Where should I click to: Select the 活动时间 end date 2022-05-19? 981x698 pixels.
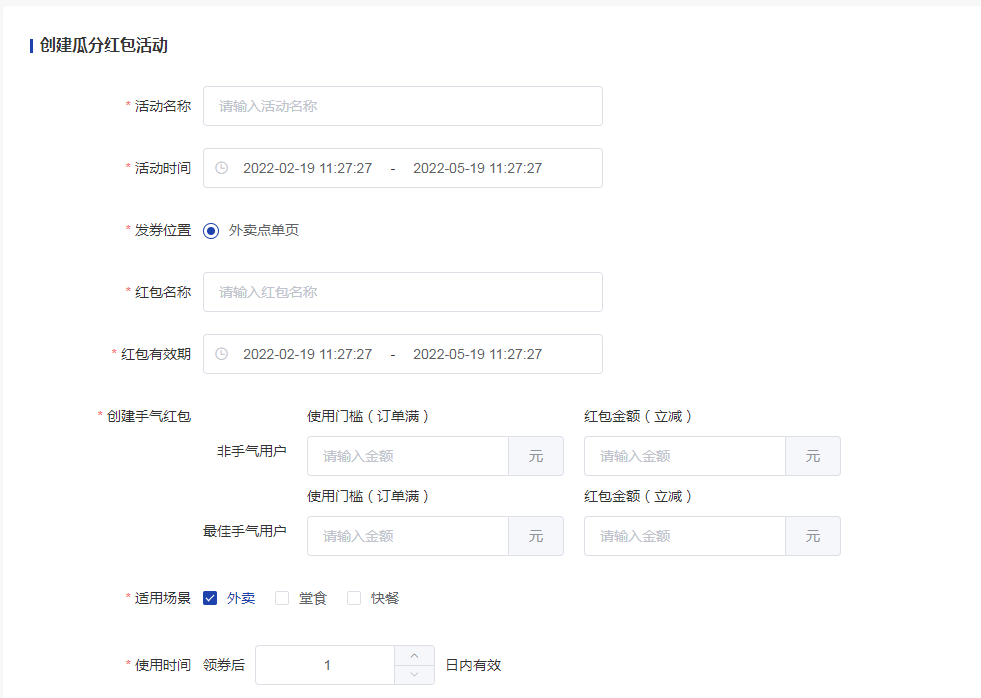coord(477,168)
